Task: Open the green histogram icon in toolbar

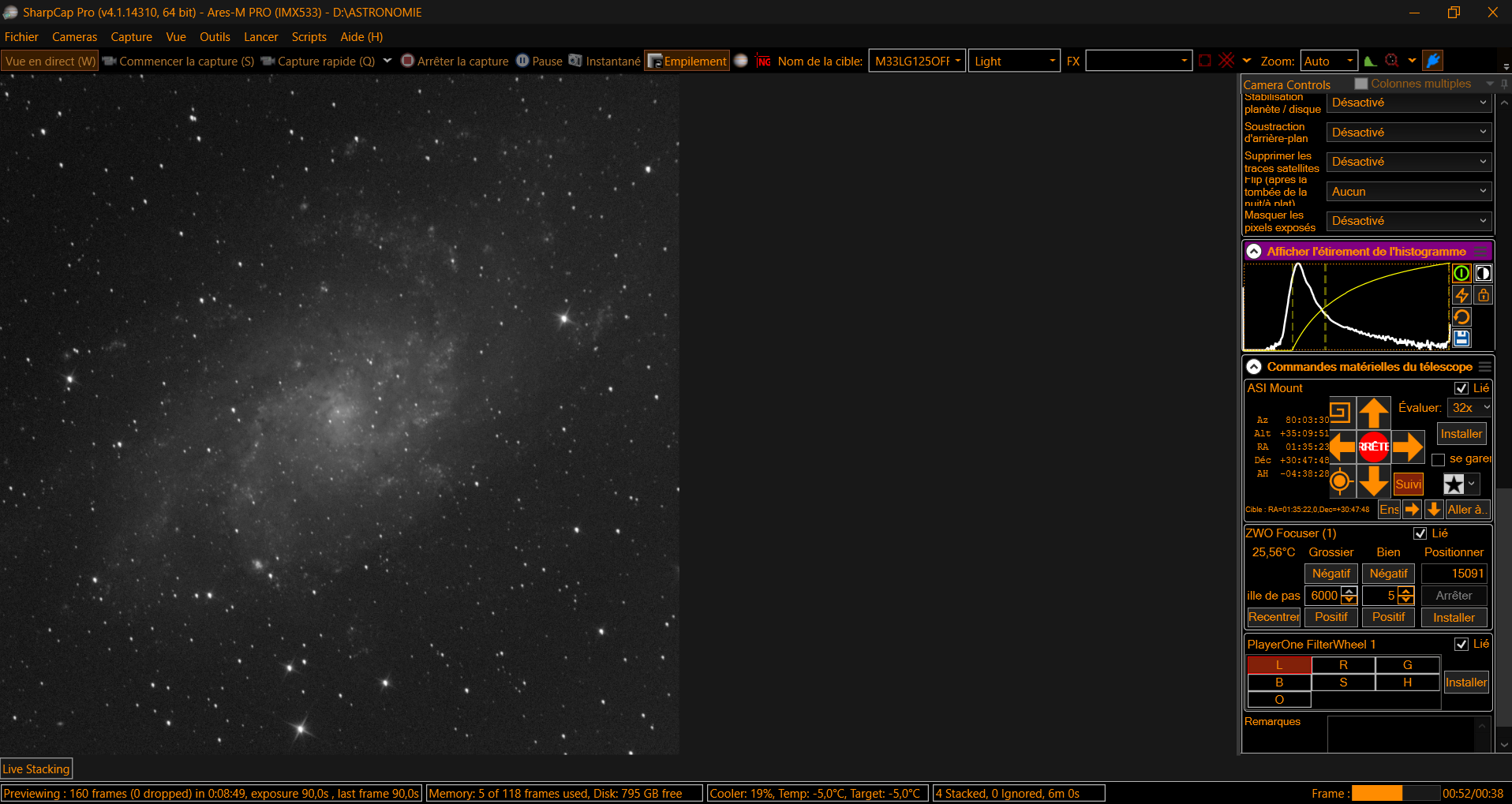Action: 1371,61
